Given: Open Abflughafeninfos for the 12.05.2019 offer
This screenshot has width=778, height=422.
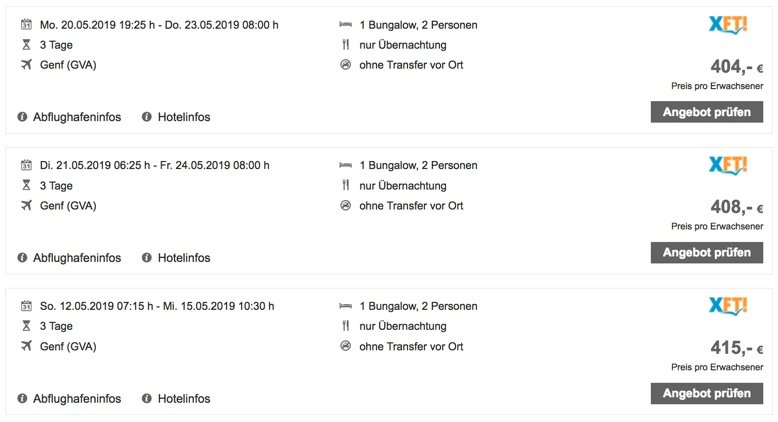Looking at the screenshot, I should (76, 398).
